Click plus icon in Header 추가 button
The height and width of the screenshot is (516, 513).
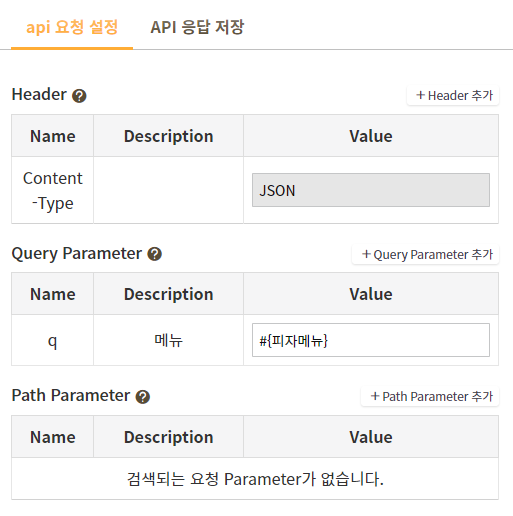point(420,95)
